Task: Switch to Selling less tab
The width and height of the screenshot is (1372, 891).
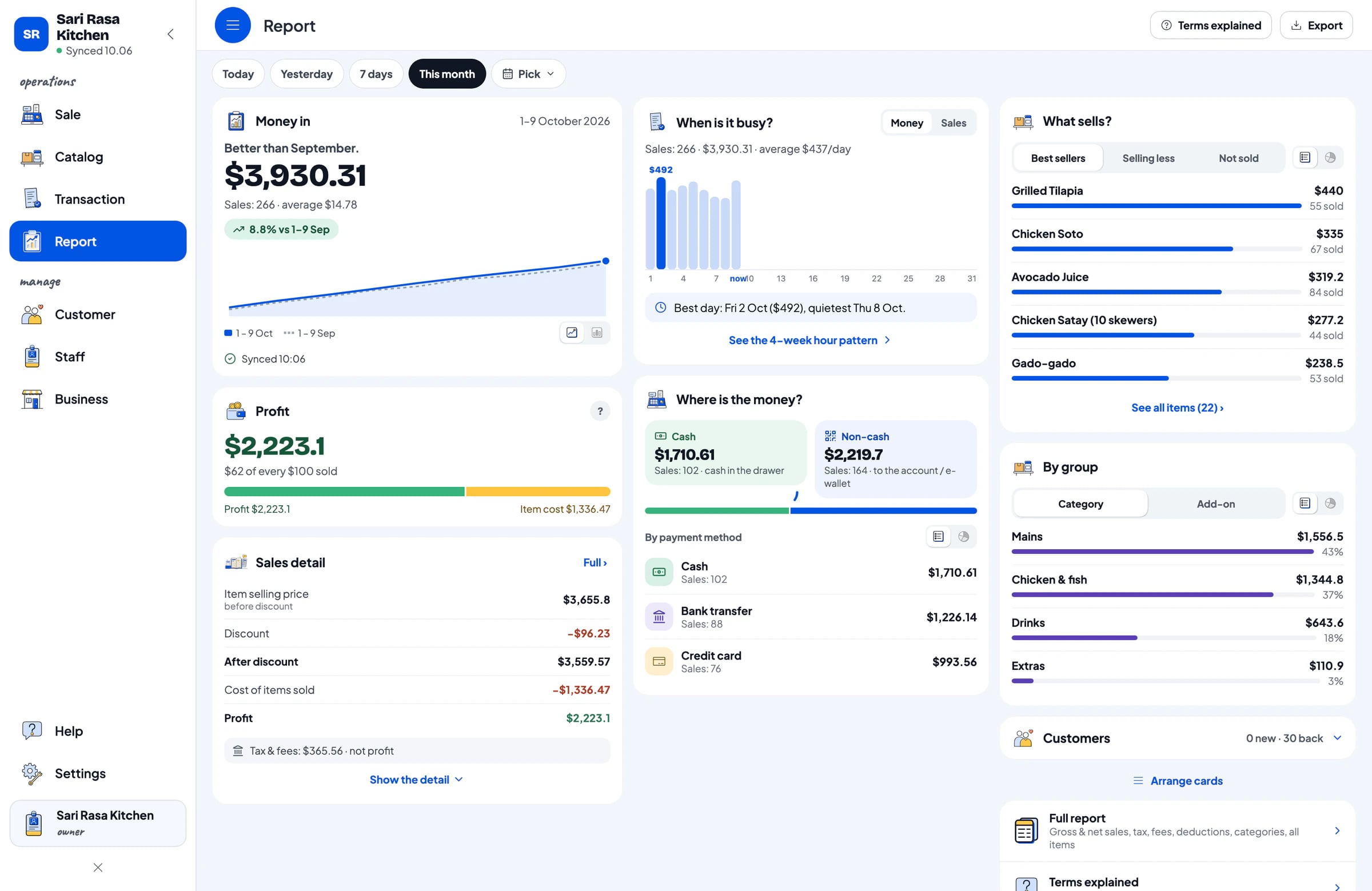Action: click(1148, 158)
